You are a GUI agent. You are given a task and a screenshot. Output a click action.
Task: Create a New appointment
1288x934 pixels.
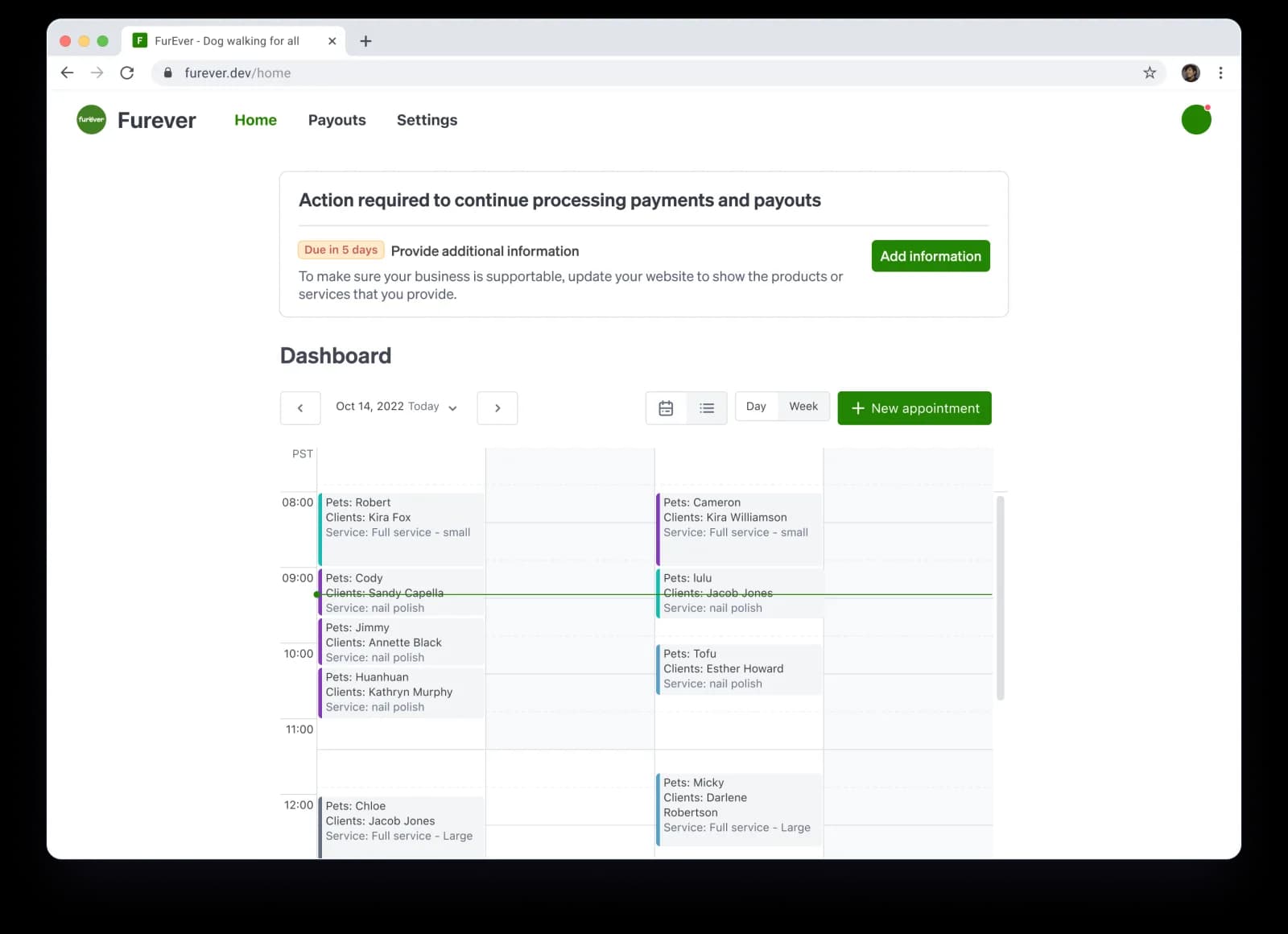(914, 408)
